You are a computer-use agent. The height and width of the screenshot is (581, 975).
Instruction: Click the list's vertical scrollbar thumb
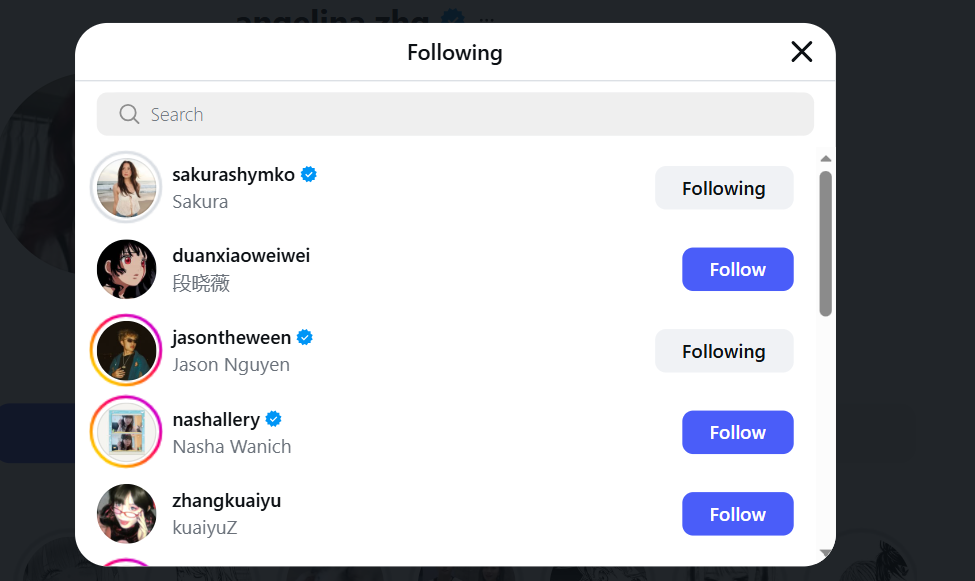click(825, 244)
